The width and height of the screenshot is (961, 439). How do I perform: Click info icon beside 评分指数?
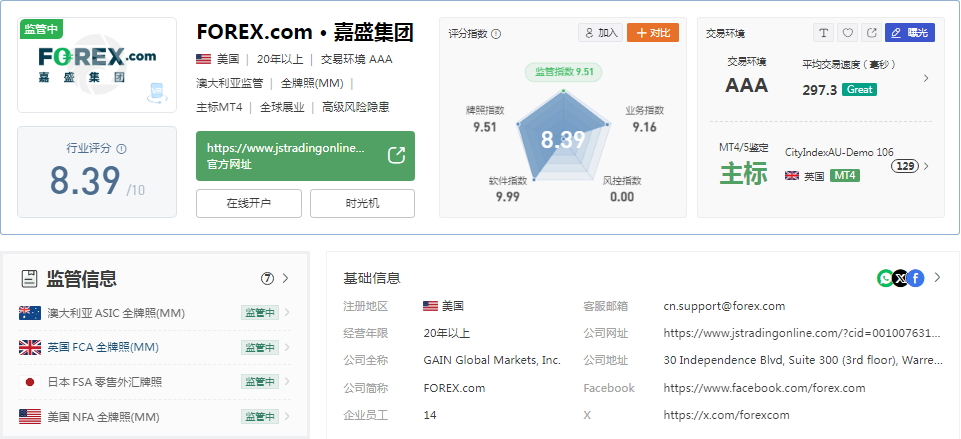(x=496, y=34)
